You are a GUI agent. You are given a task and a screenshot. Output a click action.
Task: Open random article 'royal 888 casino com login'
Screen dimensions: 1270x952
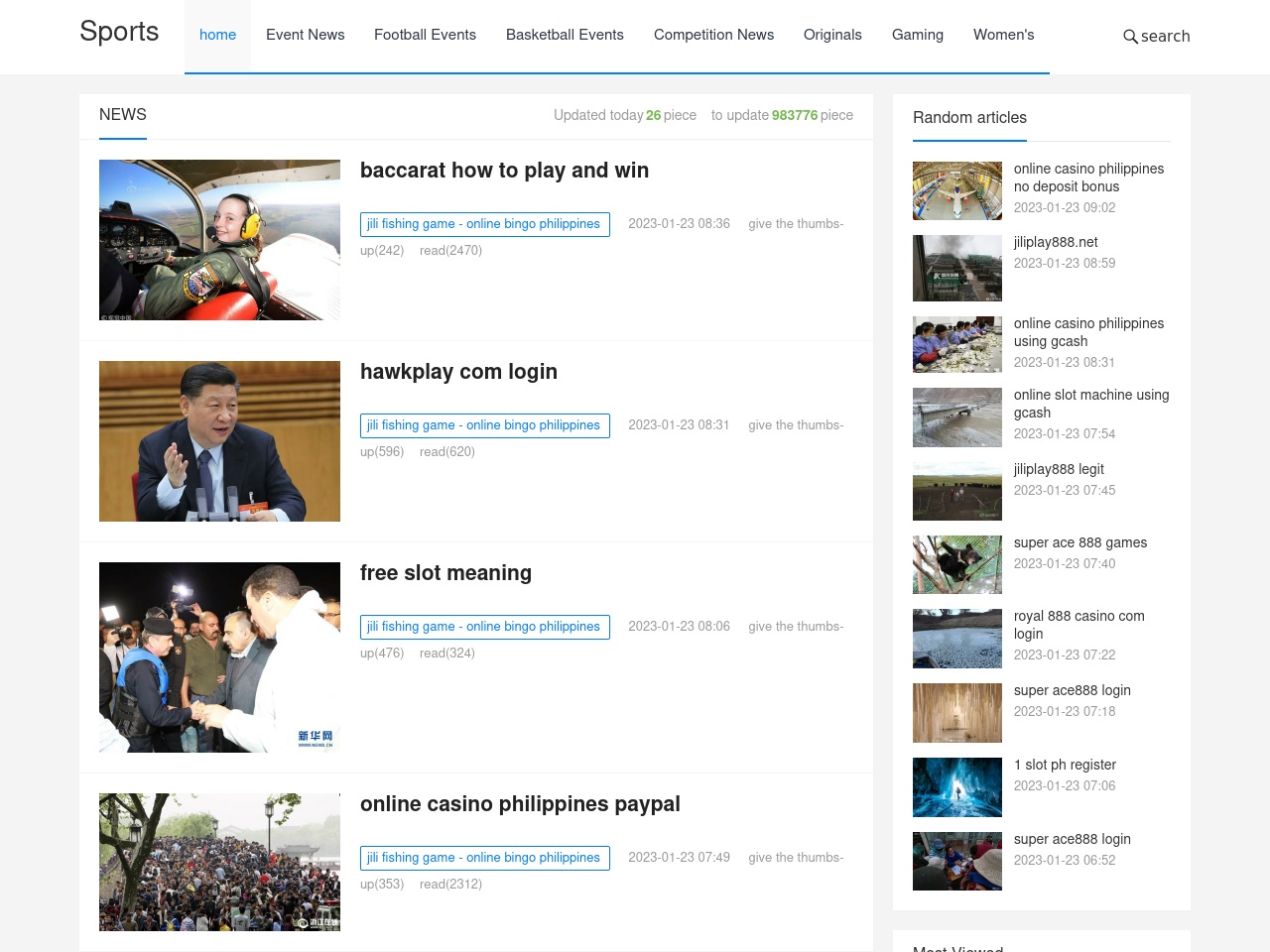tap(1079, 625)
